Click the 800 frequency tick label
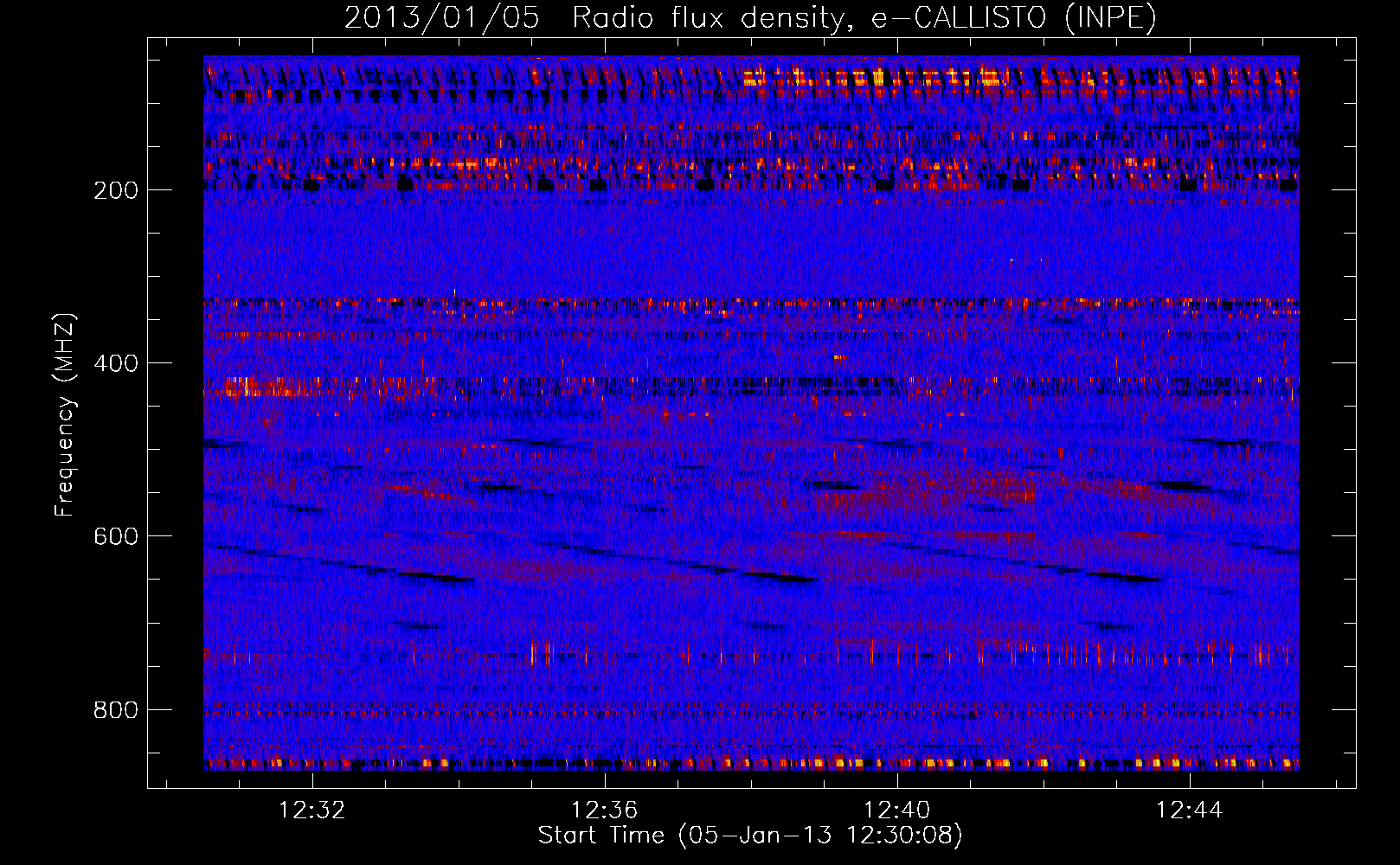Screen dimensions: 1400x865 [x=115, y=710]
